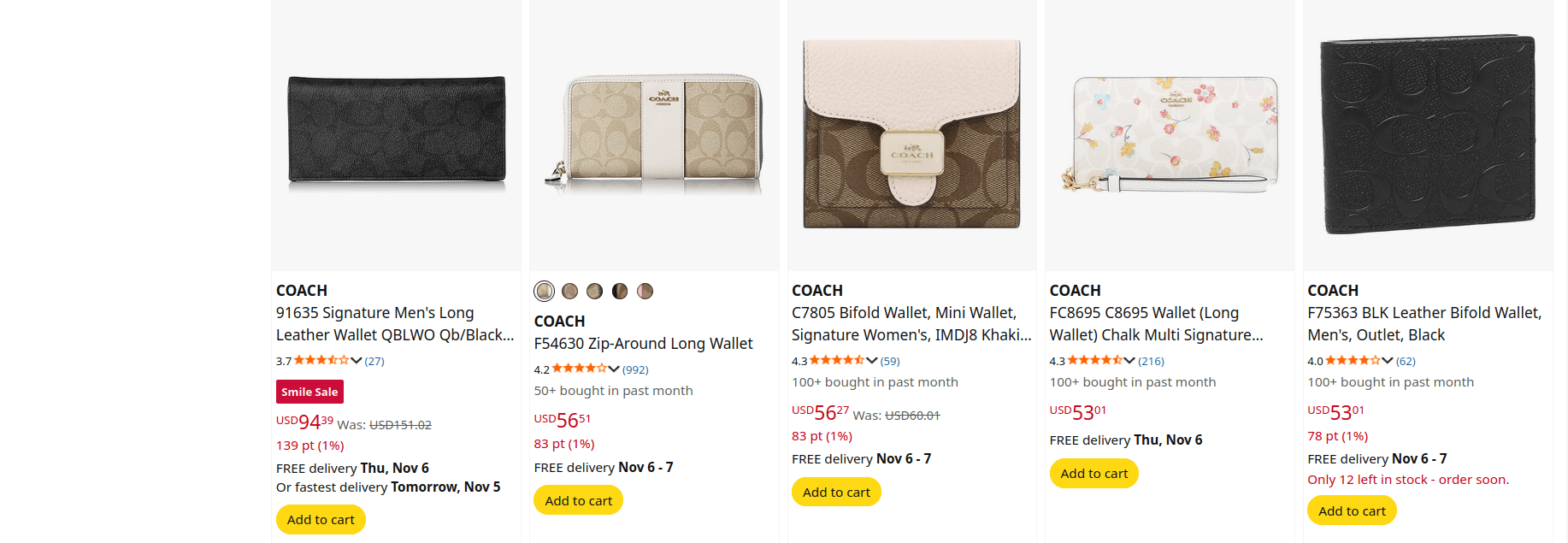The width and height of the screenshot is (1568, 543).
Task: Open the 59 reviews link
Action: coord(890,361)
